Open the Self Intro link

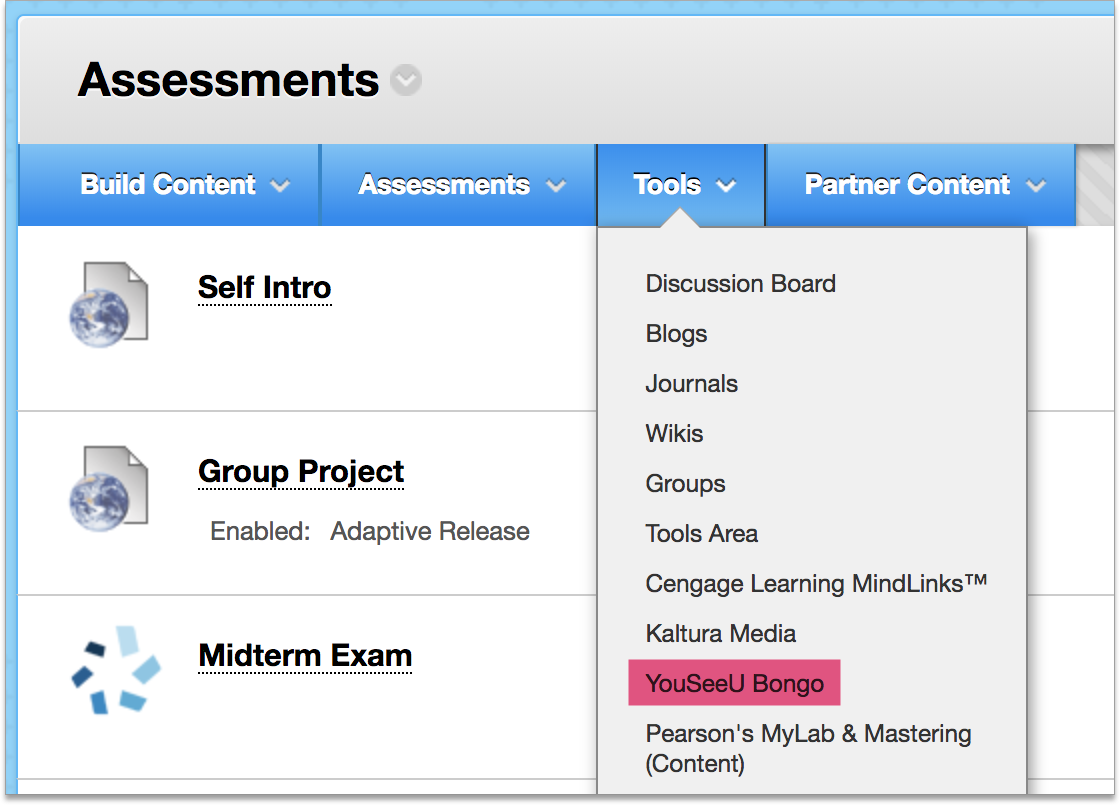click(x=264, y=288)
